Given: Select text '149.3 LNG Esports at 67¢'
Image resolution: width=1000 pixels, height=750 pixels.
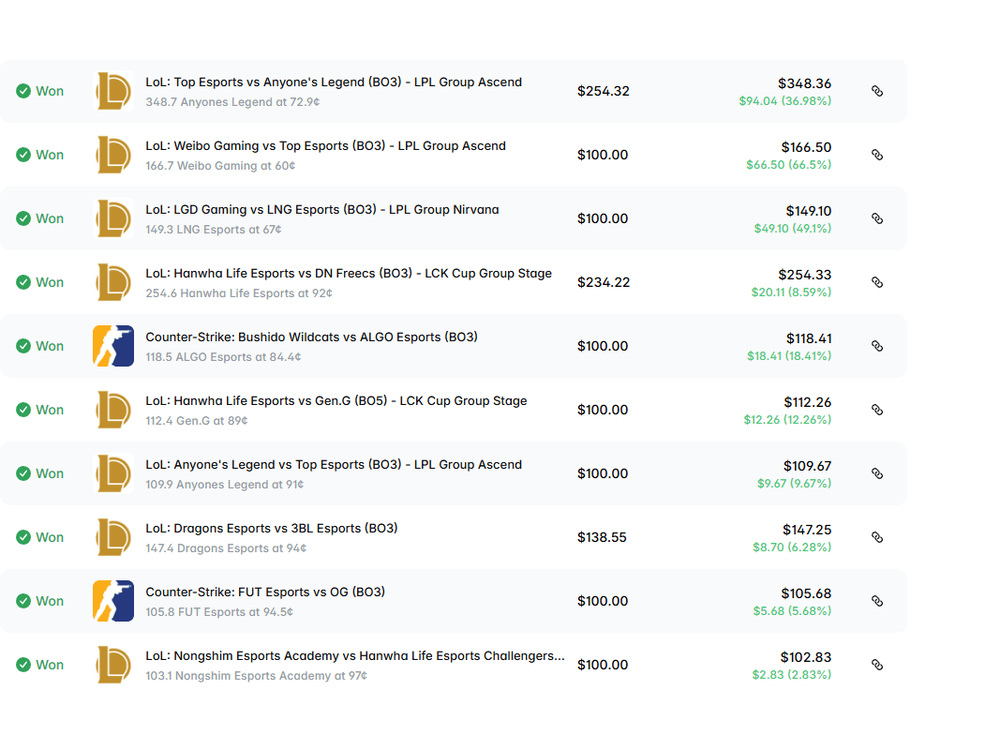Looking at the screenshot, I should [213, 230].
